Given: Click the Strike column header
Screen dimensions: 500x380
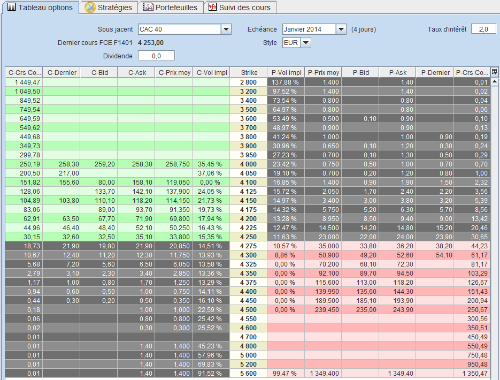Looking at the screenshot, I should pos(249,72).
